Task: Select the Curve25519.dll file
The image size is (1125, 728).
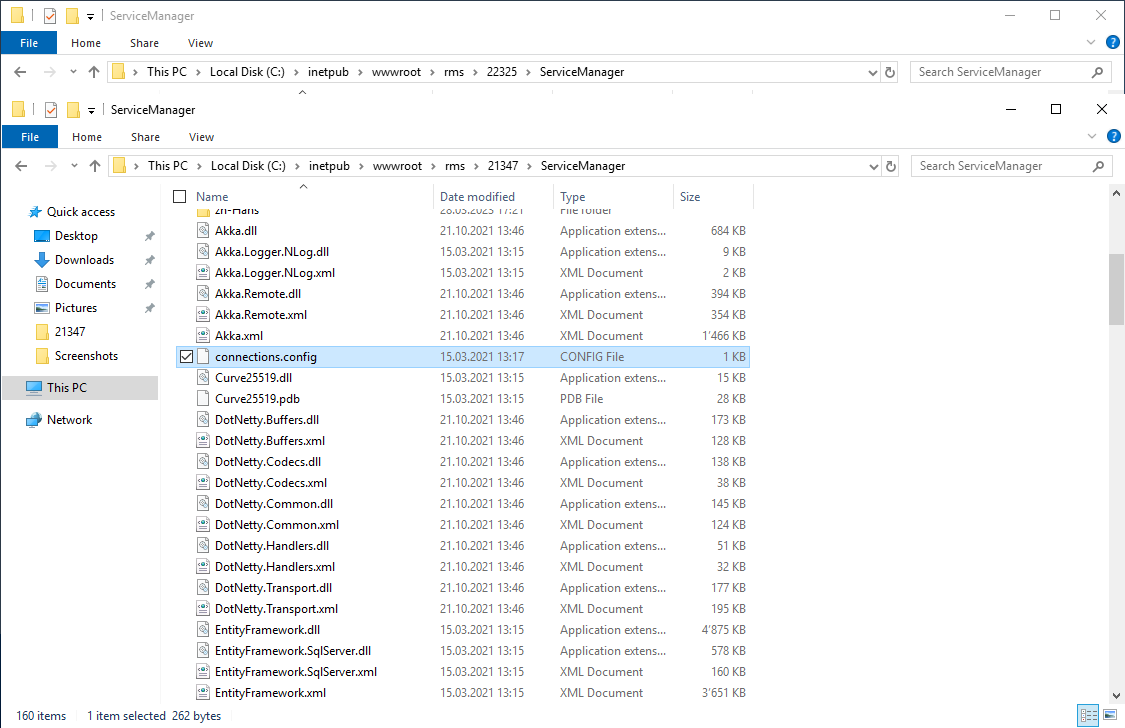Action: (463, 378)
